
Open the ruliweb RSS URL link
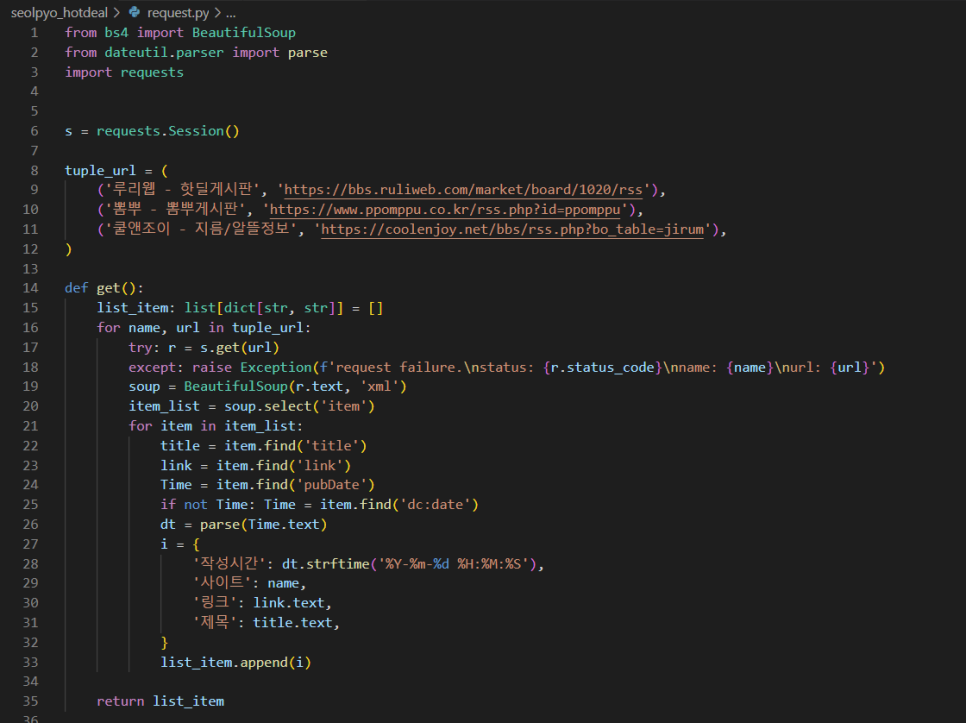(463, 190)
